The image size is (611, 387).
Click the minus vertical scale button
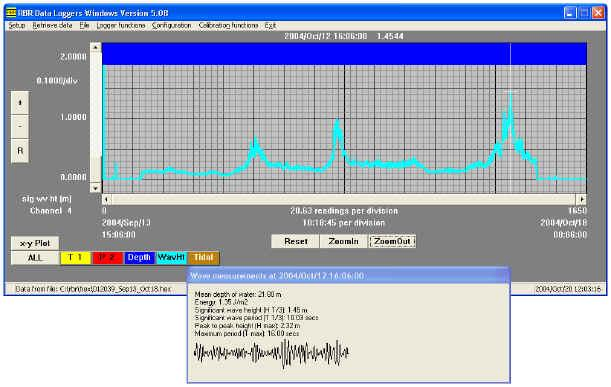[20, 126]
